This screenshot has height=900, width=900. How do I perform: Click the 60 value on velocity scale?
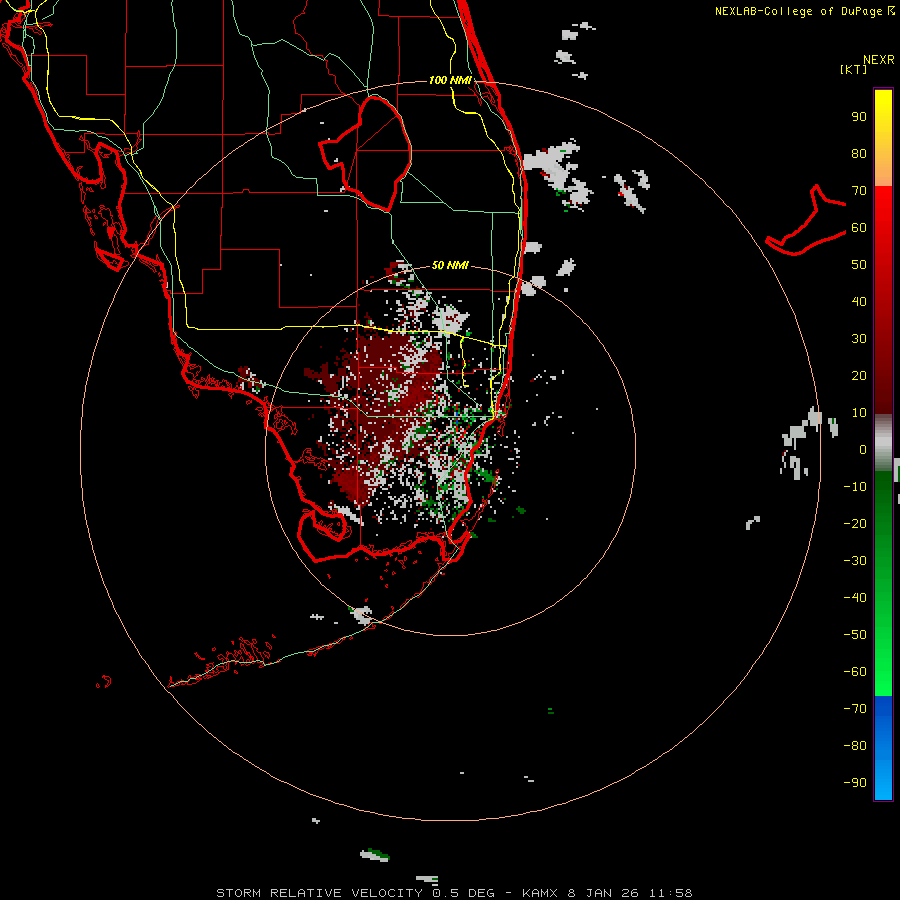(x=859, y=227)
